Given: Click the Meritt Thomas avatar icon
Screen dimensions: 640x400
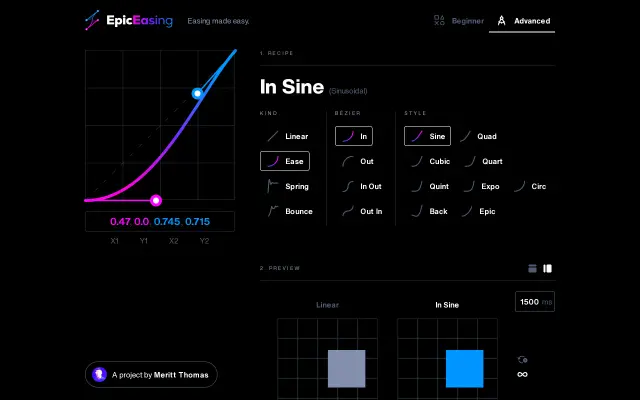Looking at the screenshot, I should click(x=99, y=374).
